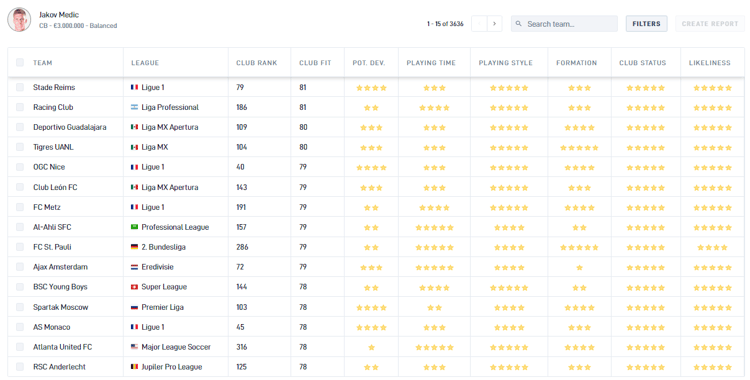
Task: Sort by PLAYING TIME column header
Action: [431, 63]
